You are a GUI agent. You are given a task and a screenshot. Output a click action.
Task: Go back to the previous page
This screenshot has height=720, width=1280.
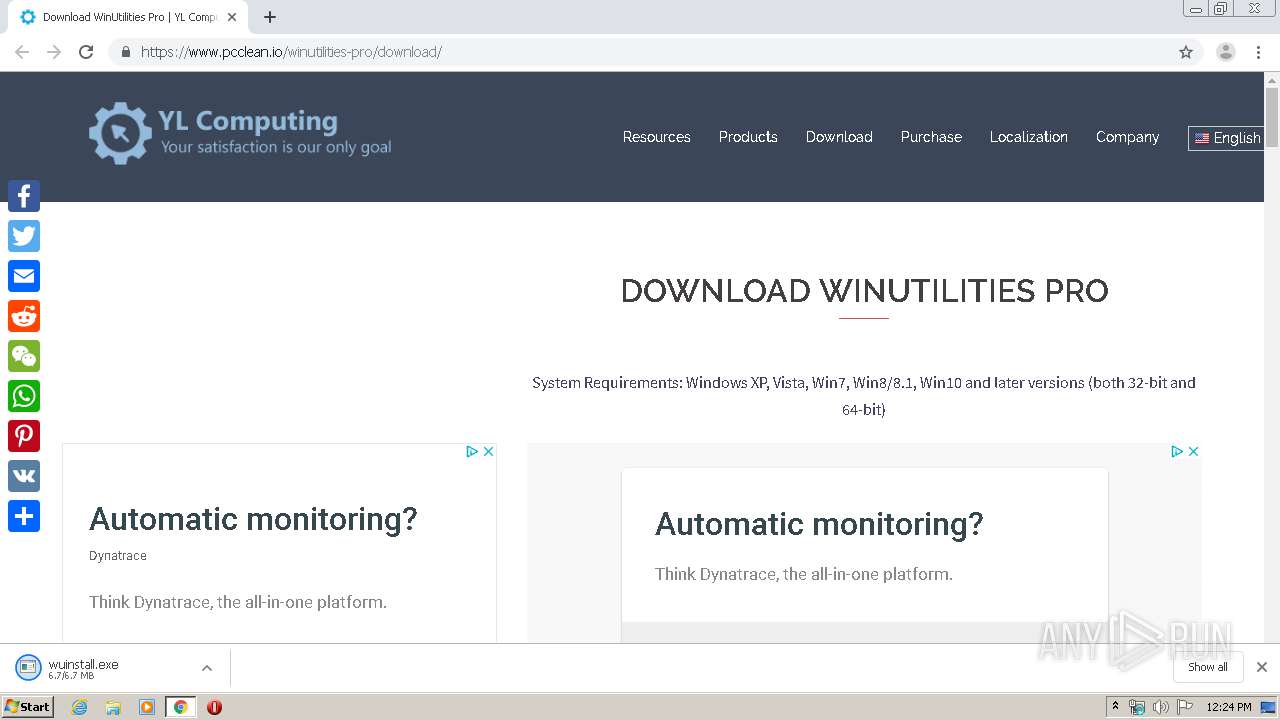[22, 52]
